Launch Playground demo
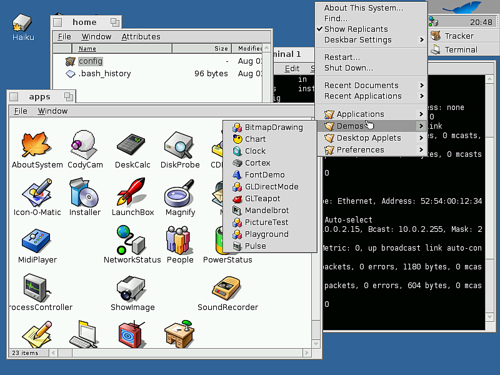Screen dimensions: 500x375 click(269, 234)
